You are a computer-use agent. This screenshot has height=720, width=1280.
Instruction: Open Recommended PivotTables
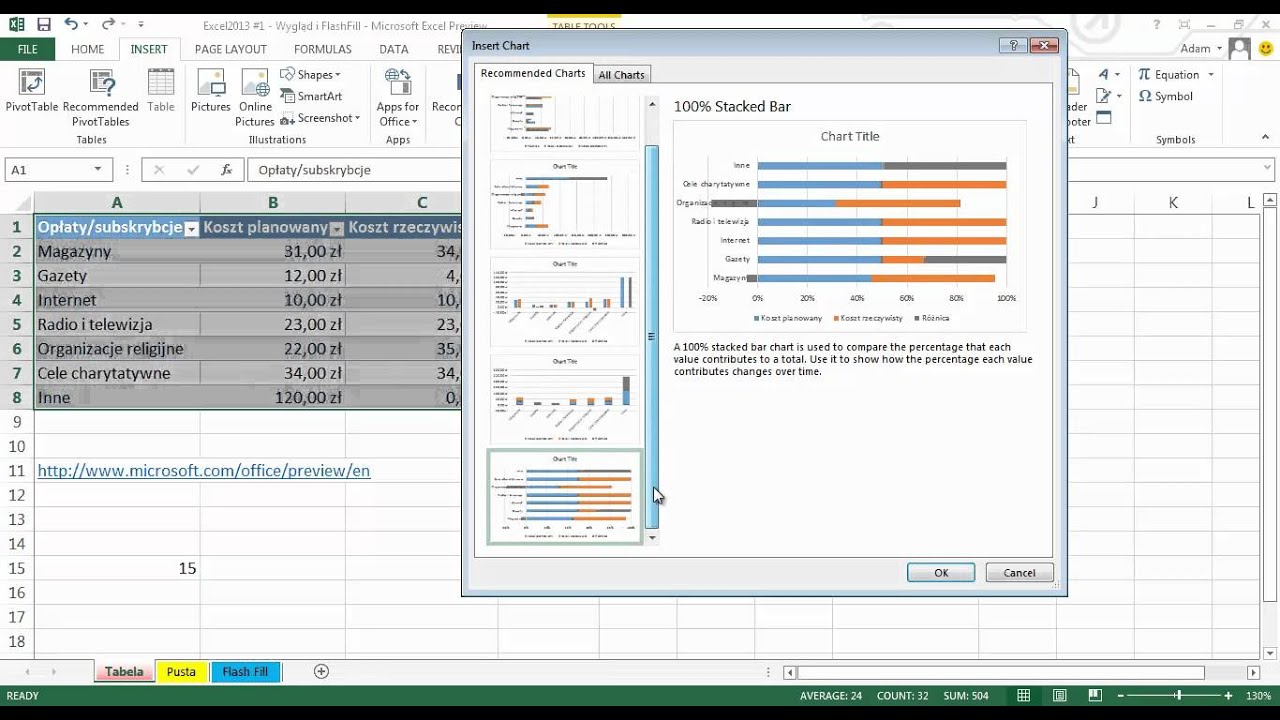coord(101,97)
